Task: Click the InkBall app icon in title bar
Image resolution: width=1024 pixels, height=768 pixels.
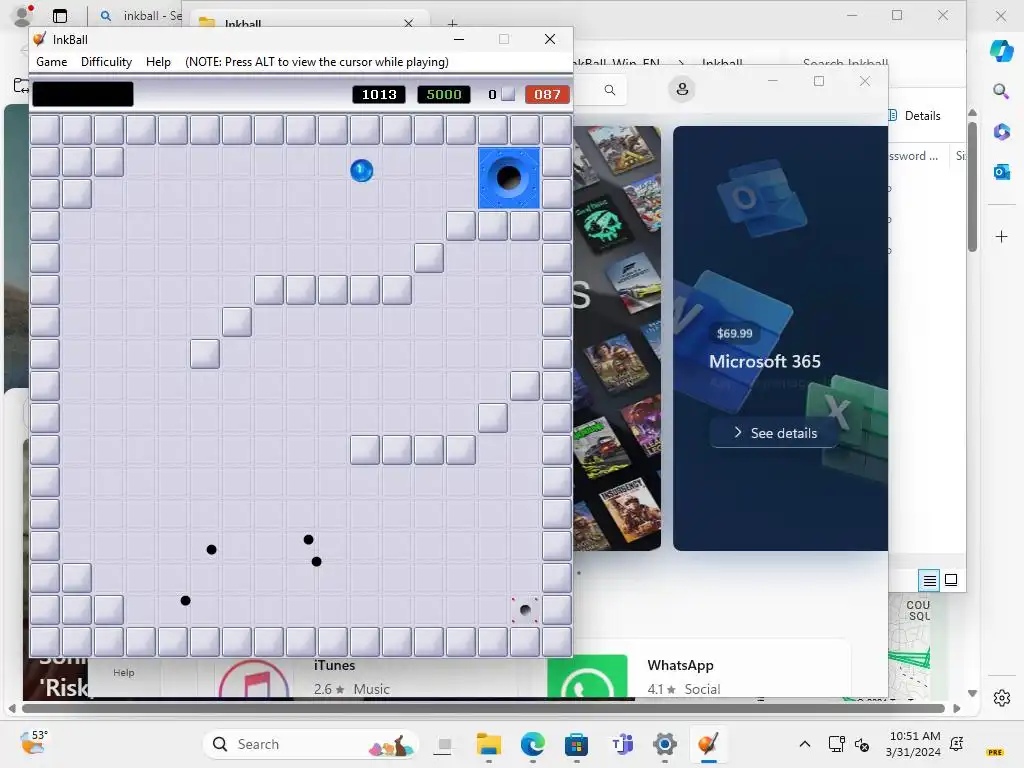Action: coord(40,39)
